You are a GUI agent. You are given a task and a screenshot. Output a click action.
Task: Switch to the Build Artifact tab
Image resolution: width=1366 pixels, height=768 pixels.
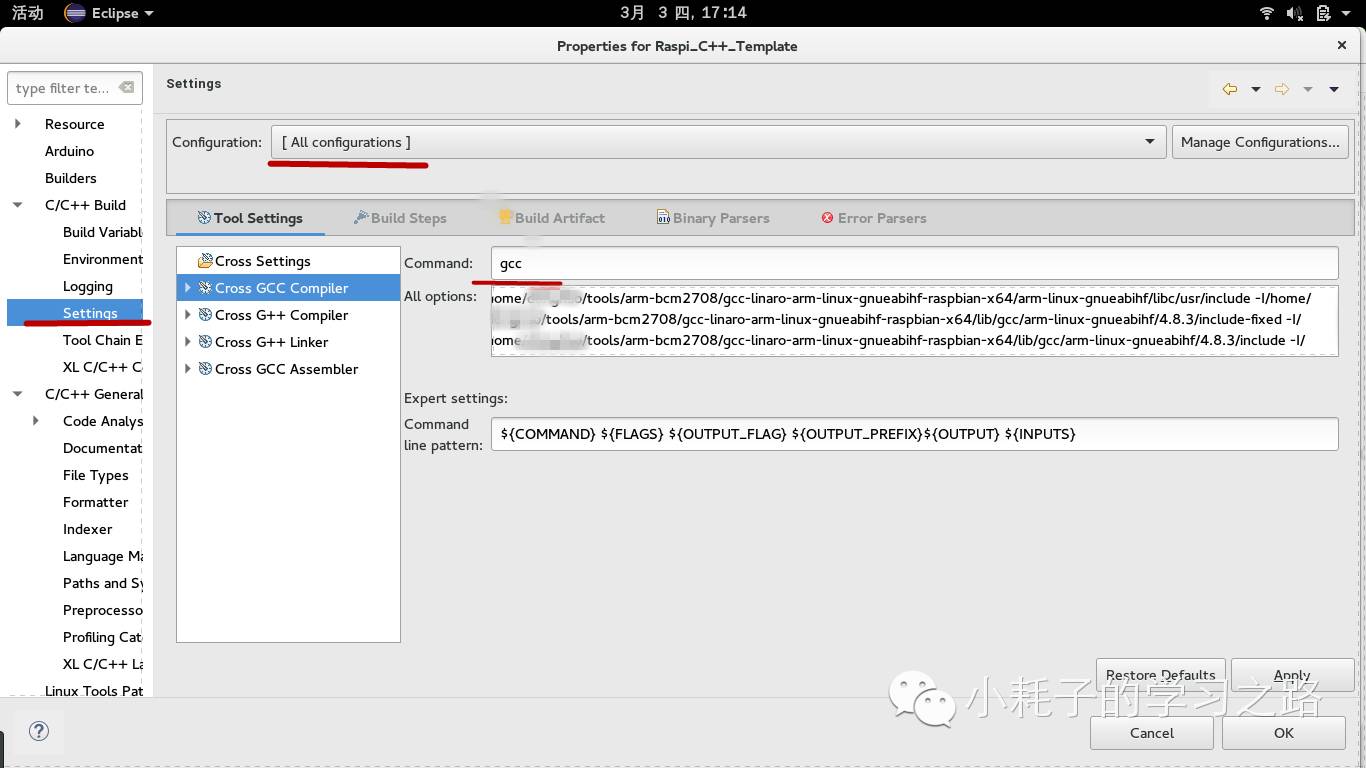click(552, 218)
